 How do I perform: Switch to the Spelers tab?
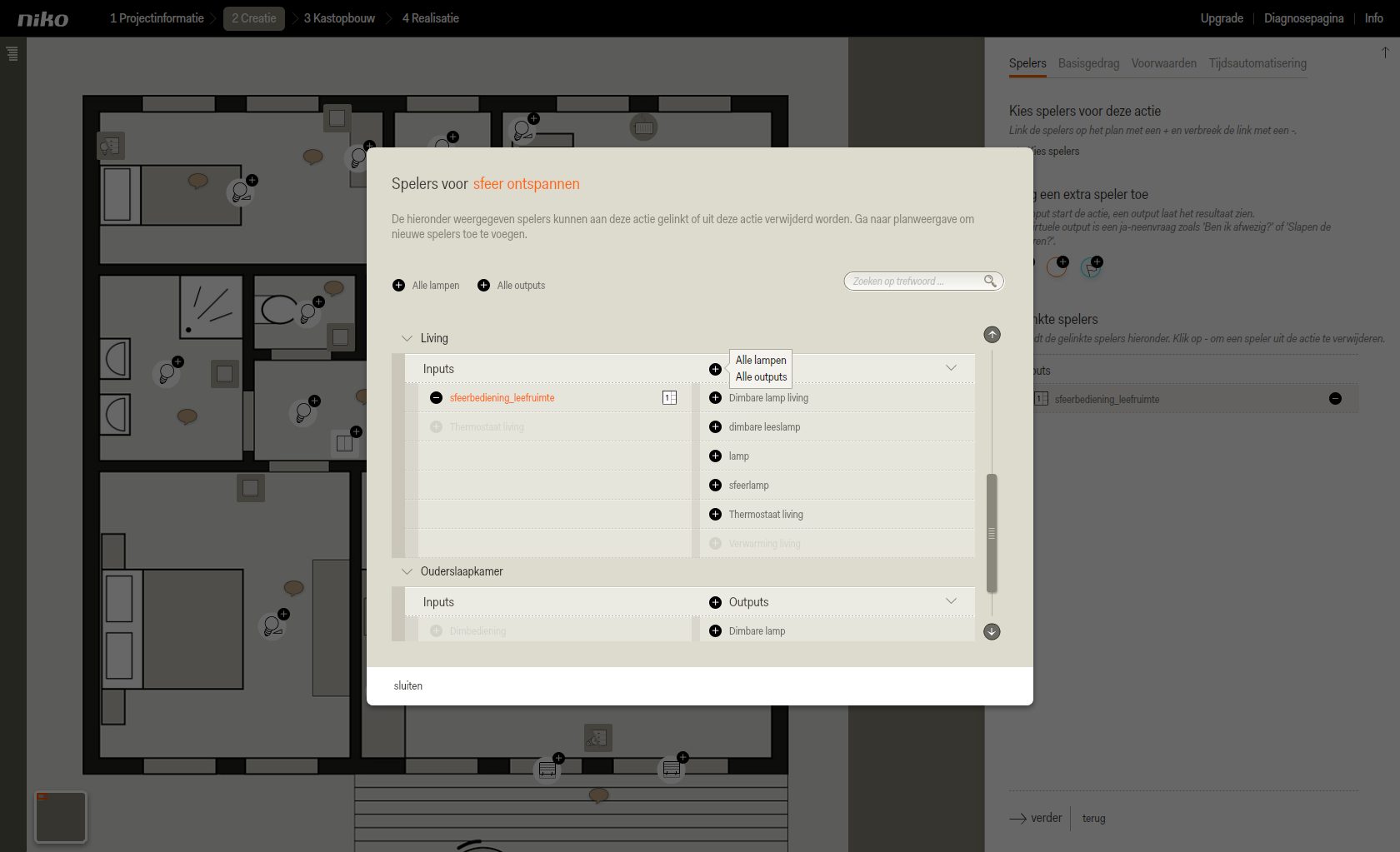click(x=1027, y=63)
